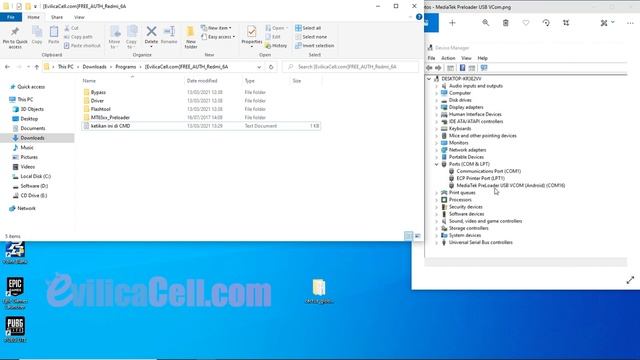Click the Delete ribbon icon
Screen dimensions: 640x360
151,35
